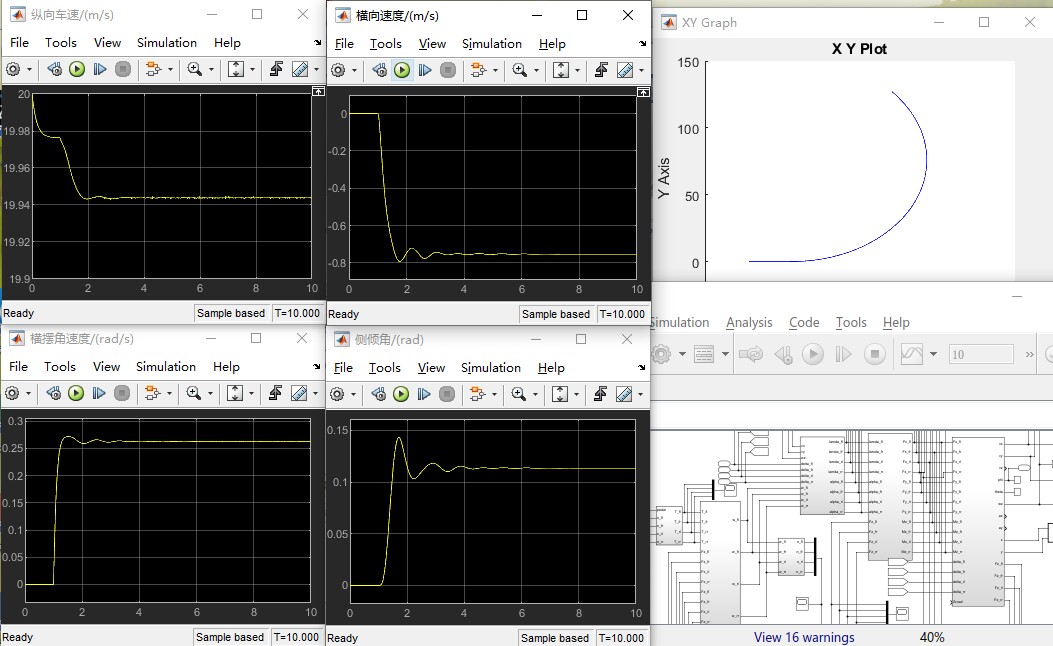Open Analysis menu in Simulink model window
Screen dimensions: 1053x646
click(749, 322)
